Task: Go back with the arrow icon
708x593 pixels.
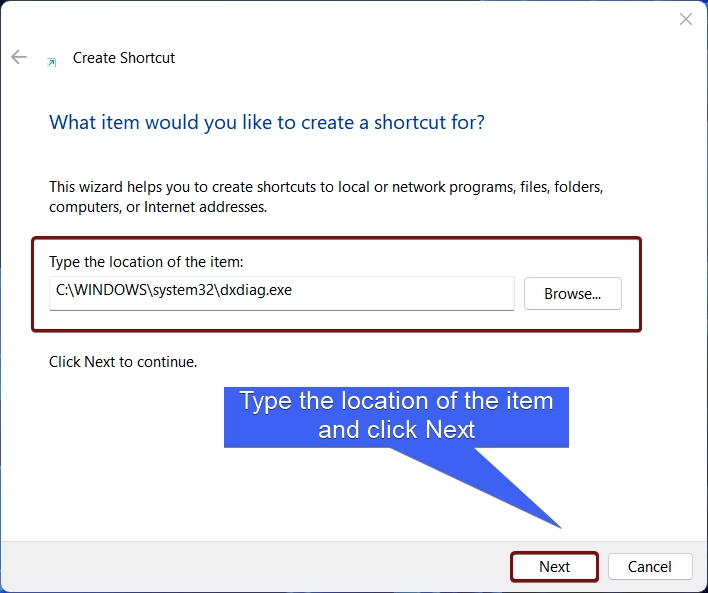Action: 19,57
